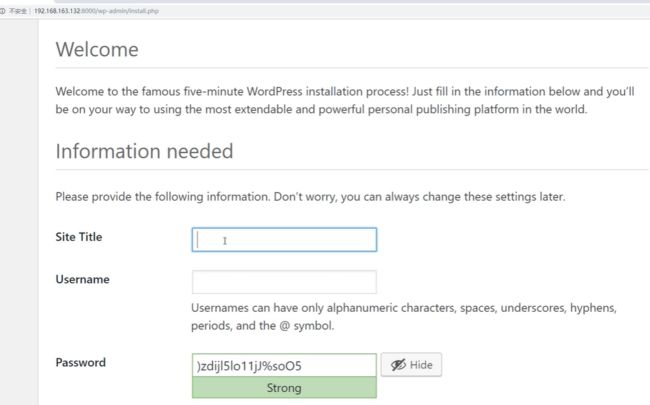Click the Welcome heading
This screenshot has height=405, width=650.
[x=97, y=49]
